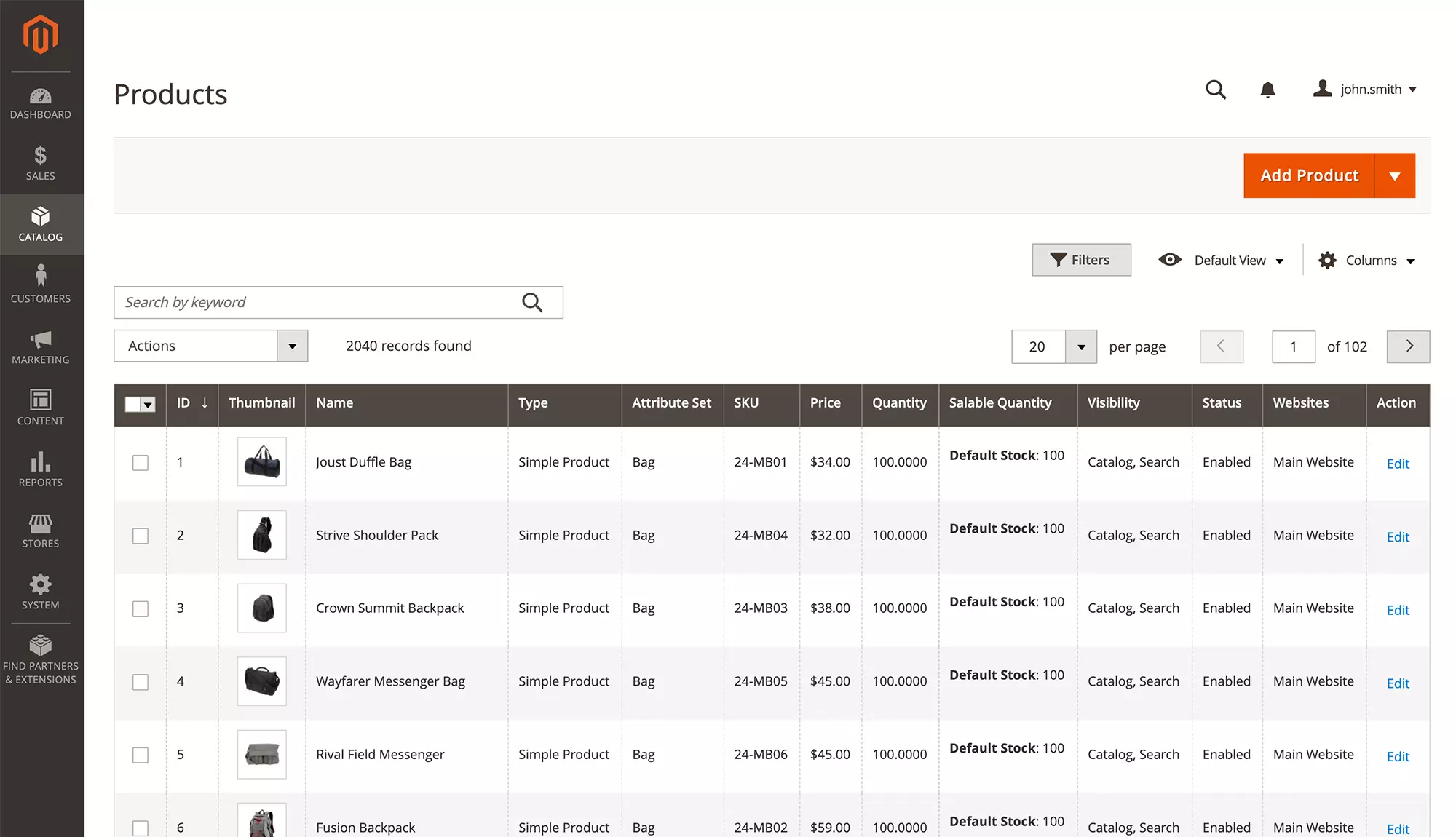1456x837 pixels.
Task: Edit the Strive Shoulder Pack product
Action: pyautogui.click(x=1397, y=537)
